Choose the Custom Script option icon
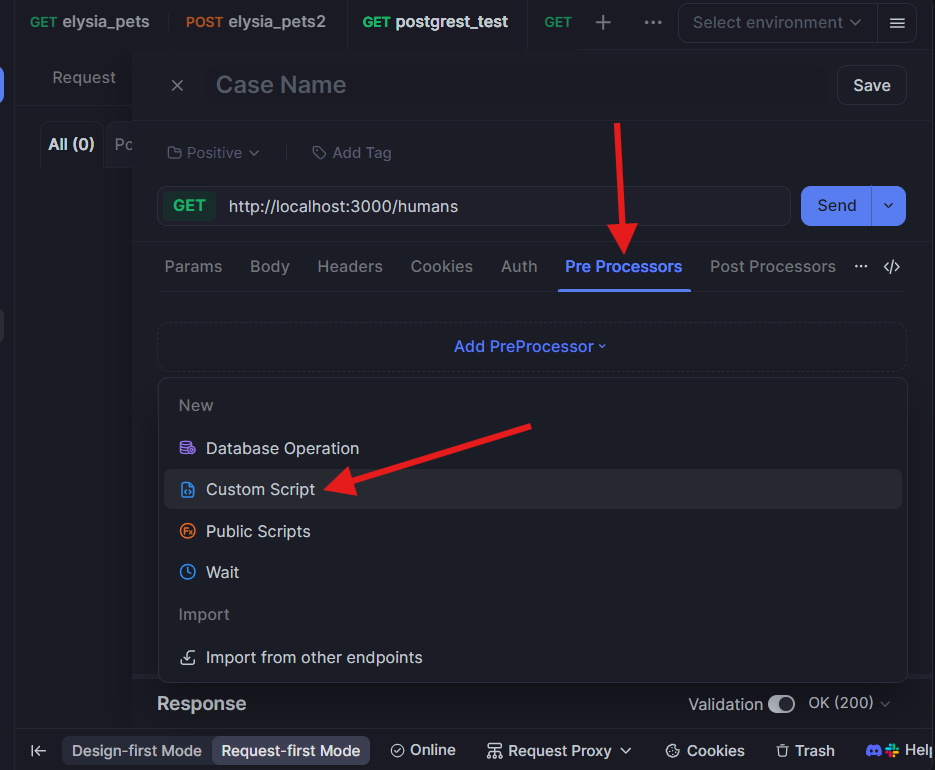935x770 pixels. click(x=186, y=489)
